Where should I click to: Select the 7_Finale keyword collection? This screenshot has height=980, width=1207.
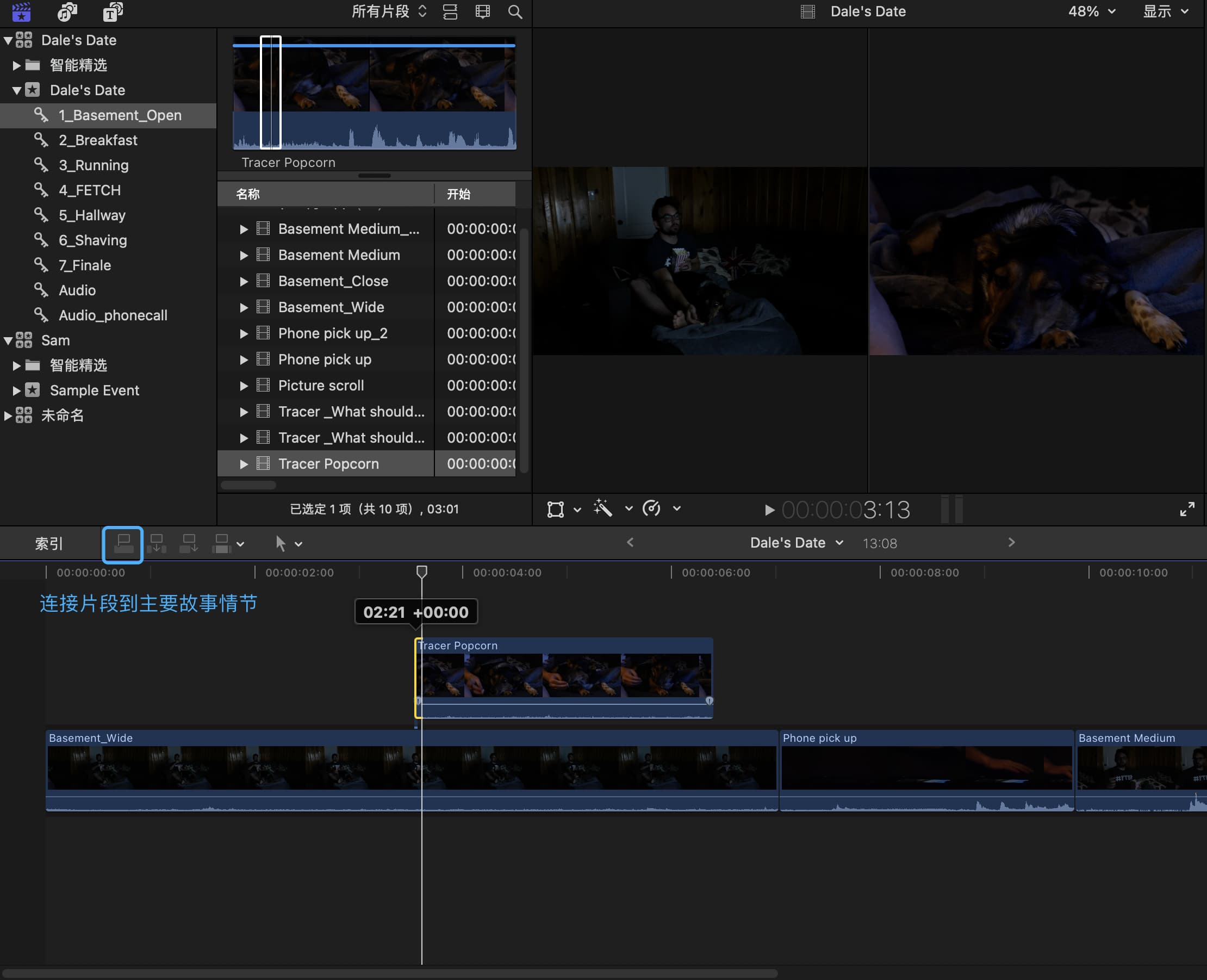click(x=108, y=265)
